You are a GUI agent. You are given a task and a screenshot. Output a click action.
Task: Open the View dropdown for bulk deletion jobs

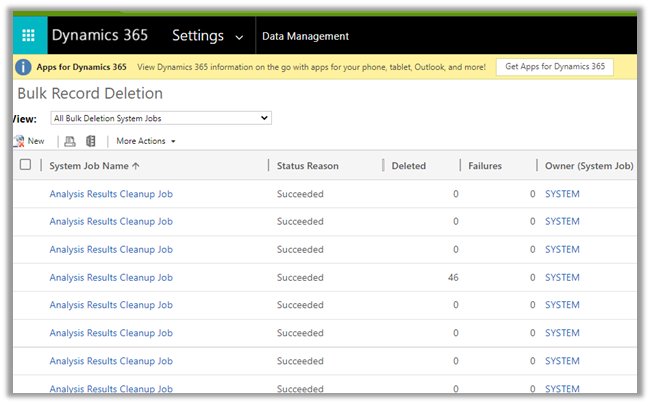(x=160, y=118)
